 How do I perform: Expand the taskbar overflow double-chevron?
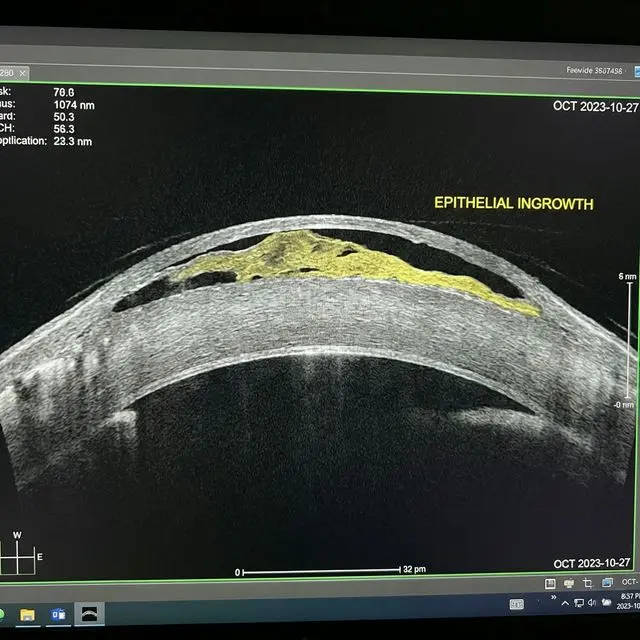pyautogui.click(x=553, y=598)
